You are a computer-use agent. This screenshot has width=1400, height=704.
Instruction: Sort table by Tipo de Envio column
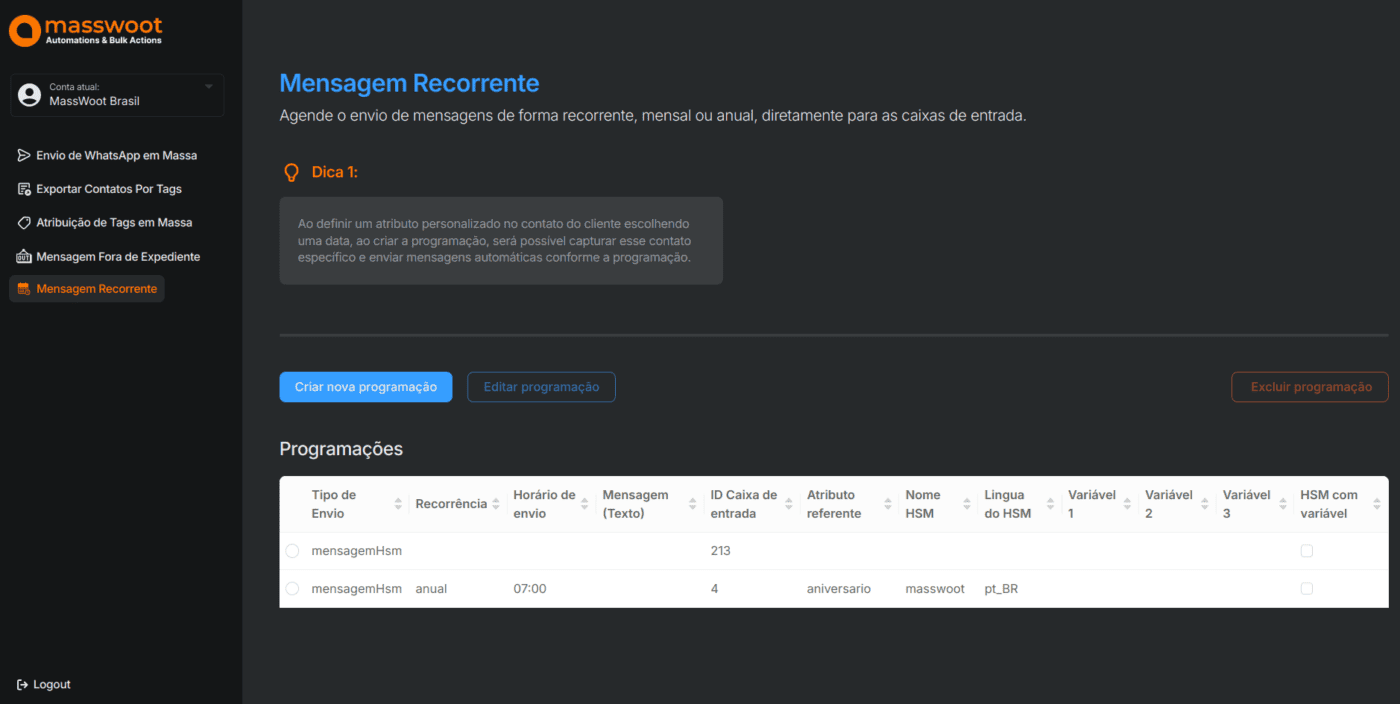[x=398, y=504]
